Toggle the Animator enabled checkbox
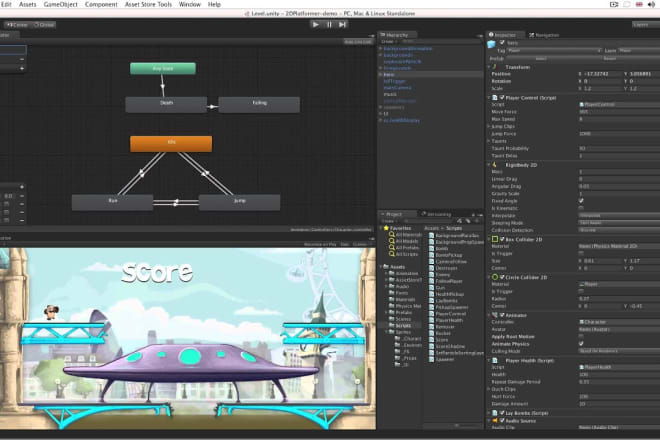The width and height of the screenshot is (660, 440). (502, 315)
